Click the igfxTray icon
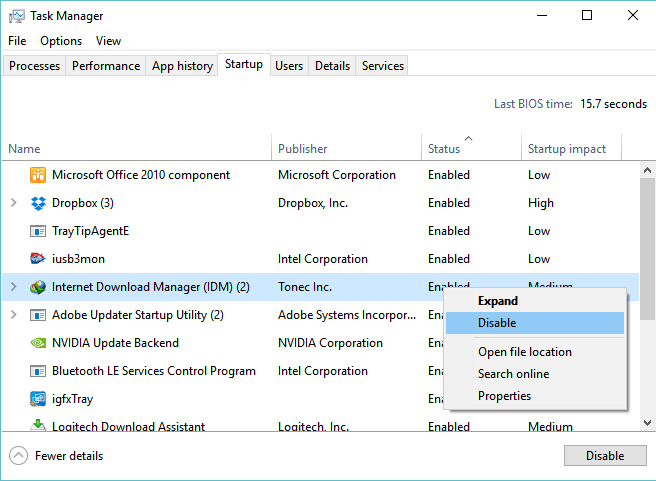 [38, 399]
